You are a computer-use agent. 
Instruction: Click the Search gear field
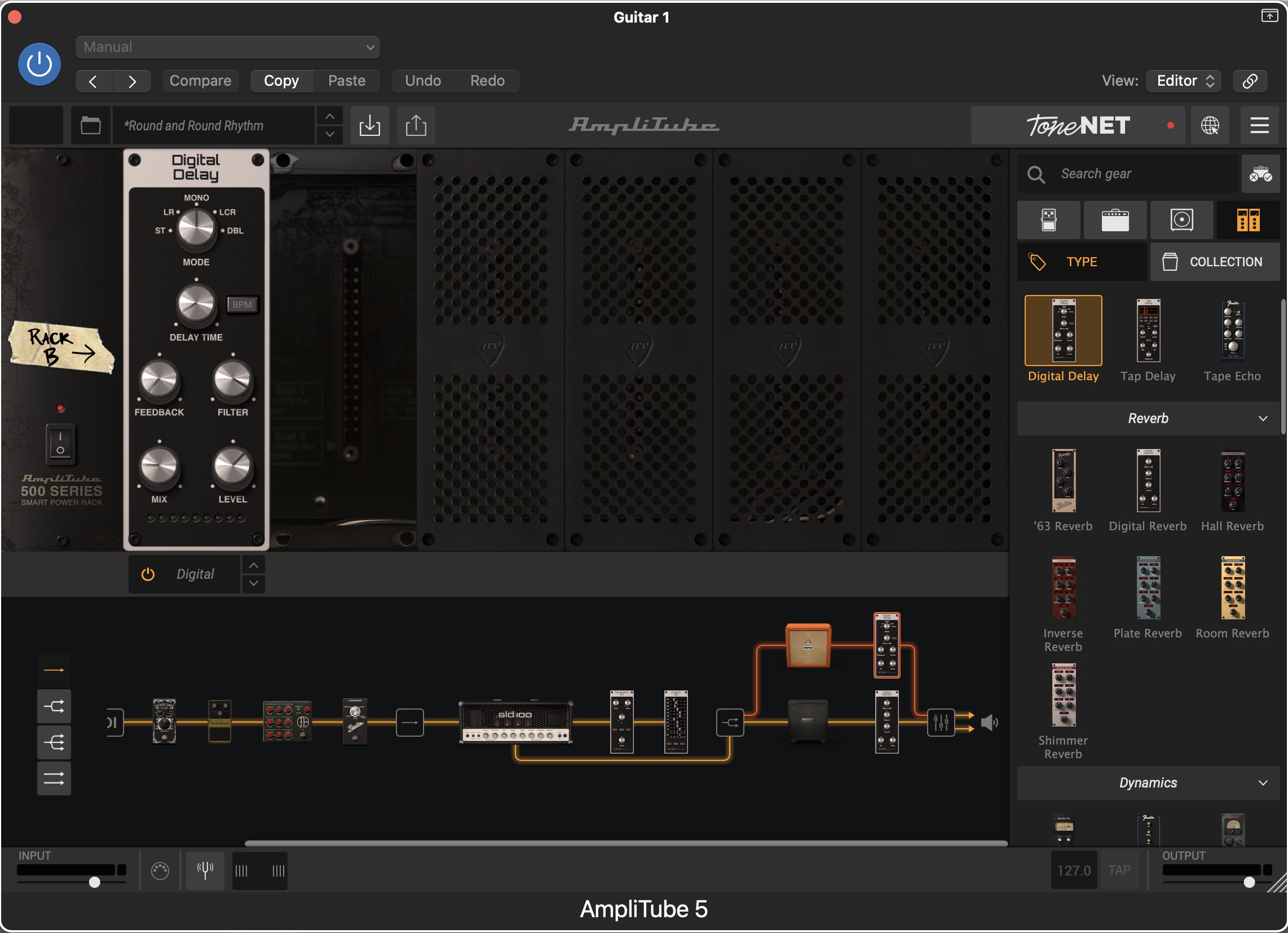pos(1127,174)
